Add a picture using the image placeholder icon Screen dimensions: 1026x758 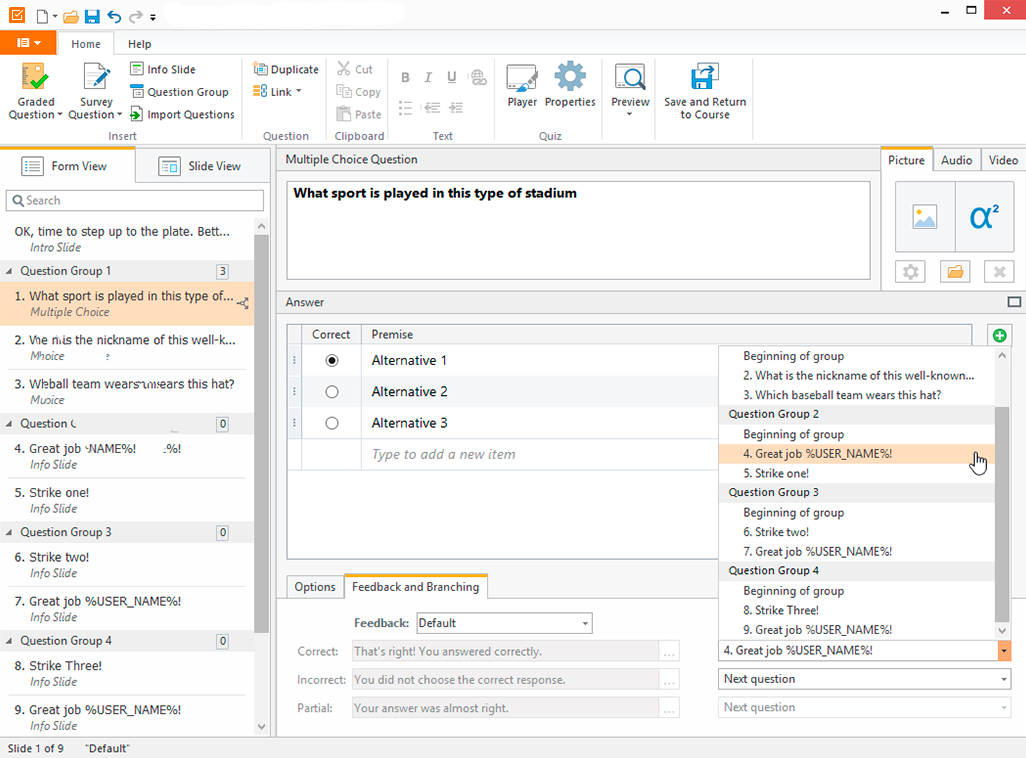[925, 216]
